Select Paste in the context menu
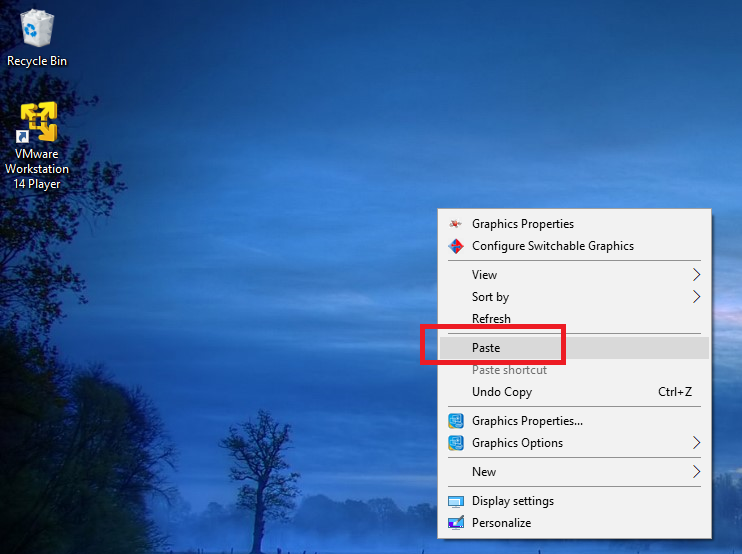This screenshot has height=554, width=742. click(574, 348)
